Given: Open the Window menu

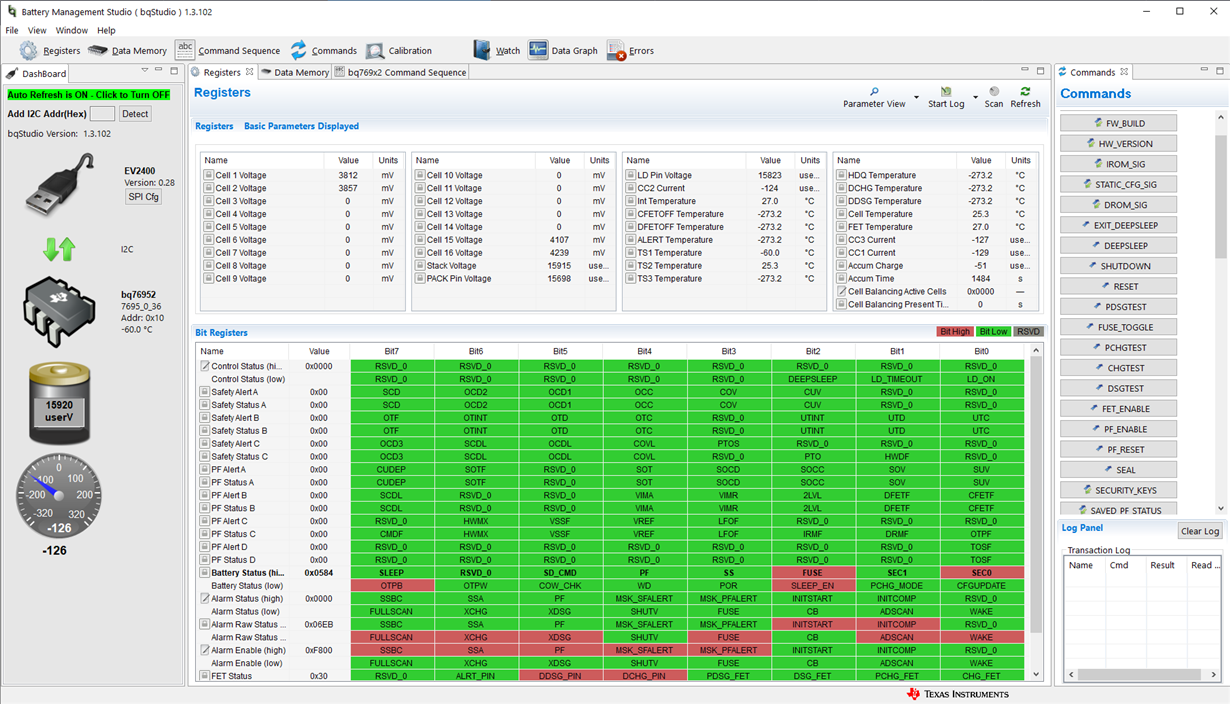Looking at the screenshot, I should (x=72, y=31).
